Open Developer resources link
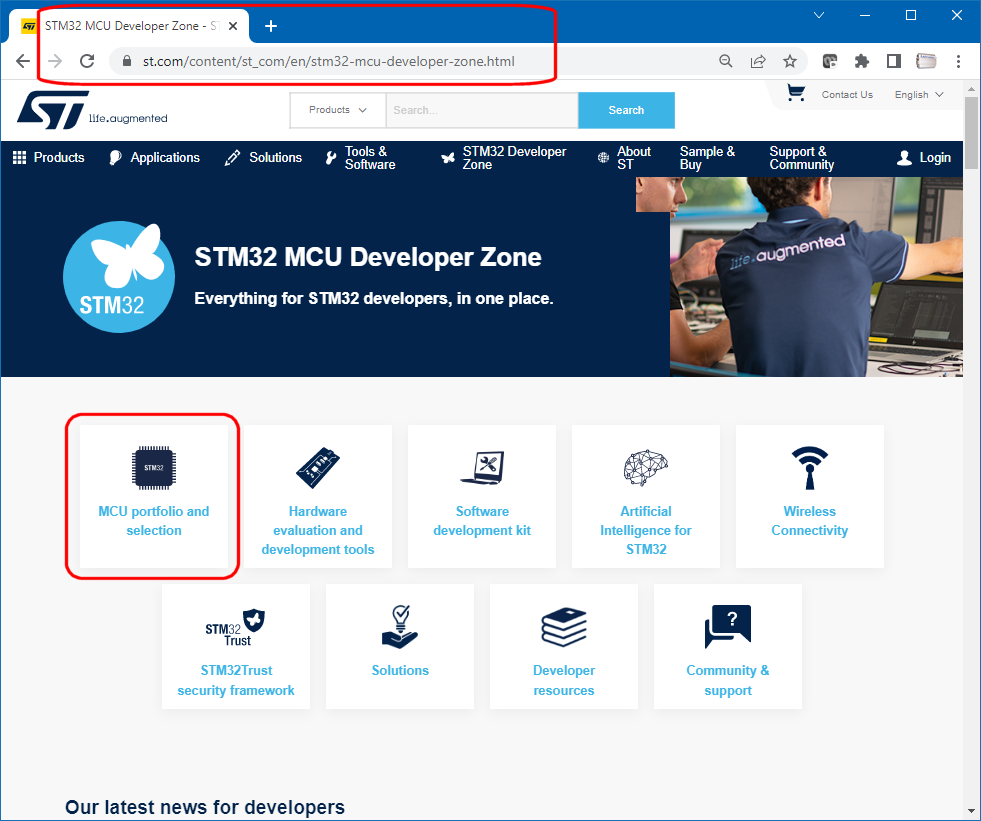 564,680
